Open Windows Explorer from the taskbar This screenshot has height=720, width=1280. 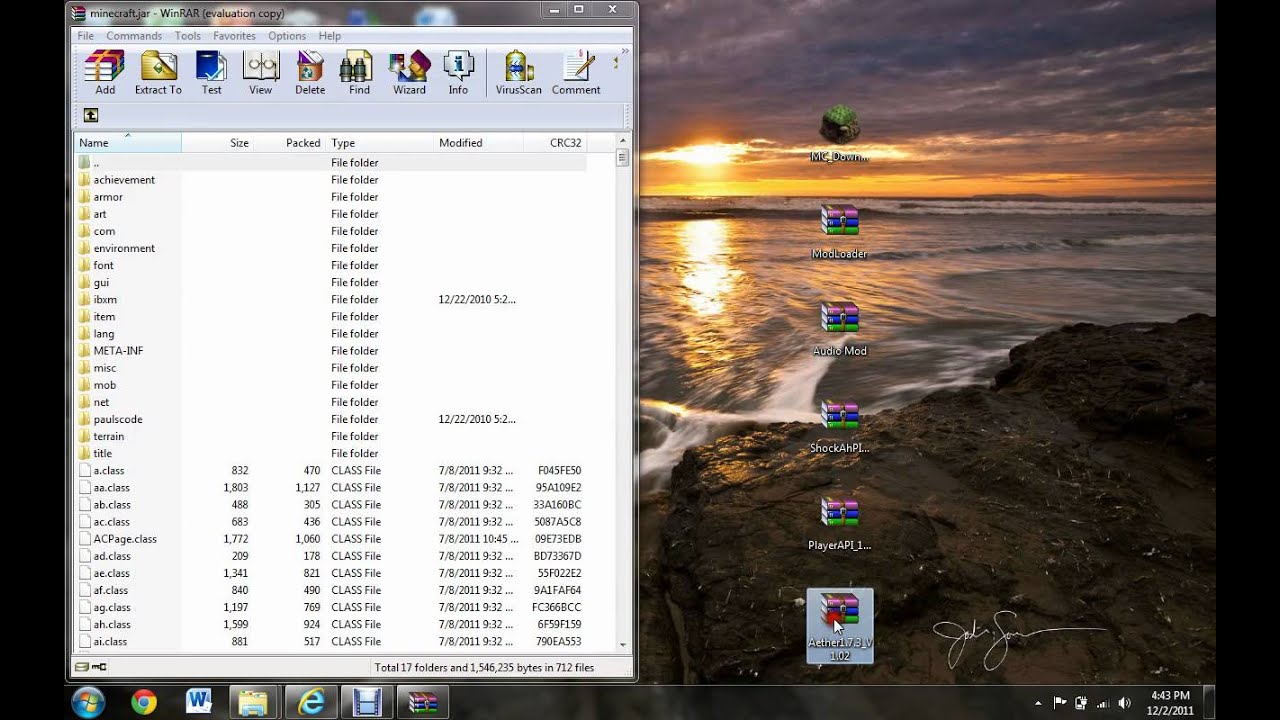pos(254,702)
